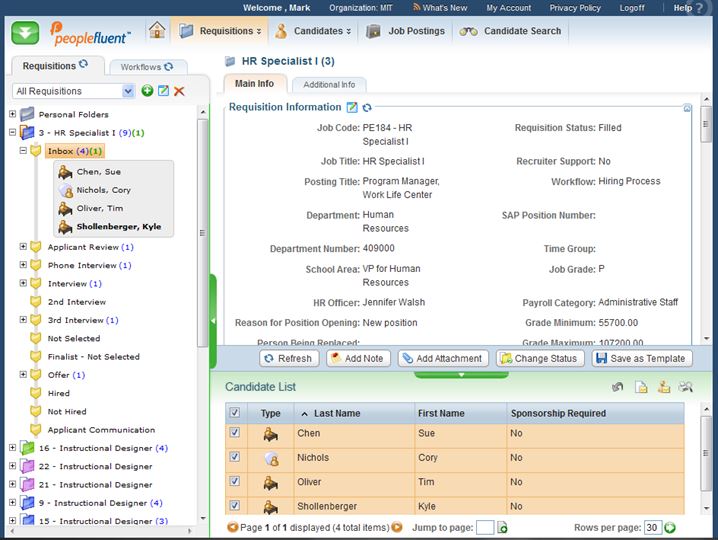Image resolution: width=718 pixels, height=540 pixels.
Task: Click binoculars icon in Candidate List toolbar
Action: 686,387
